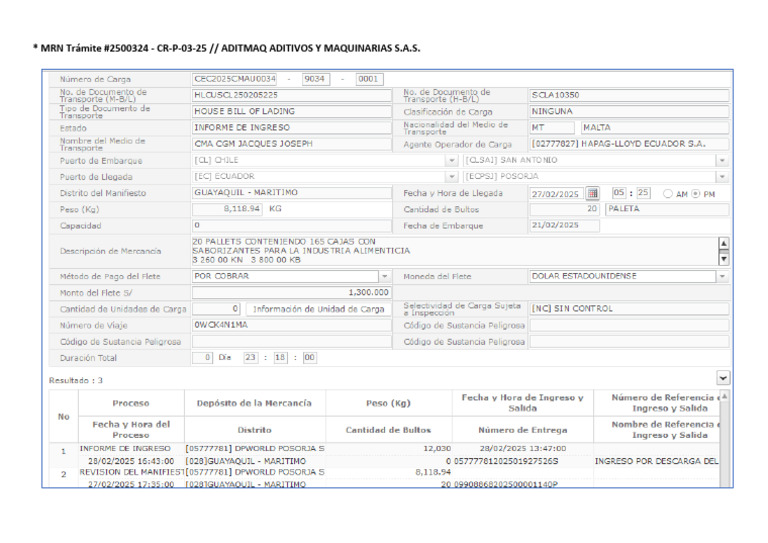Viewport: 768px width, 543px height.
Task: Click the M-B/L field HLCUSCL250205225
Action: [x=291, y=95]
